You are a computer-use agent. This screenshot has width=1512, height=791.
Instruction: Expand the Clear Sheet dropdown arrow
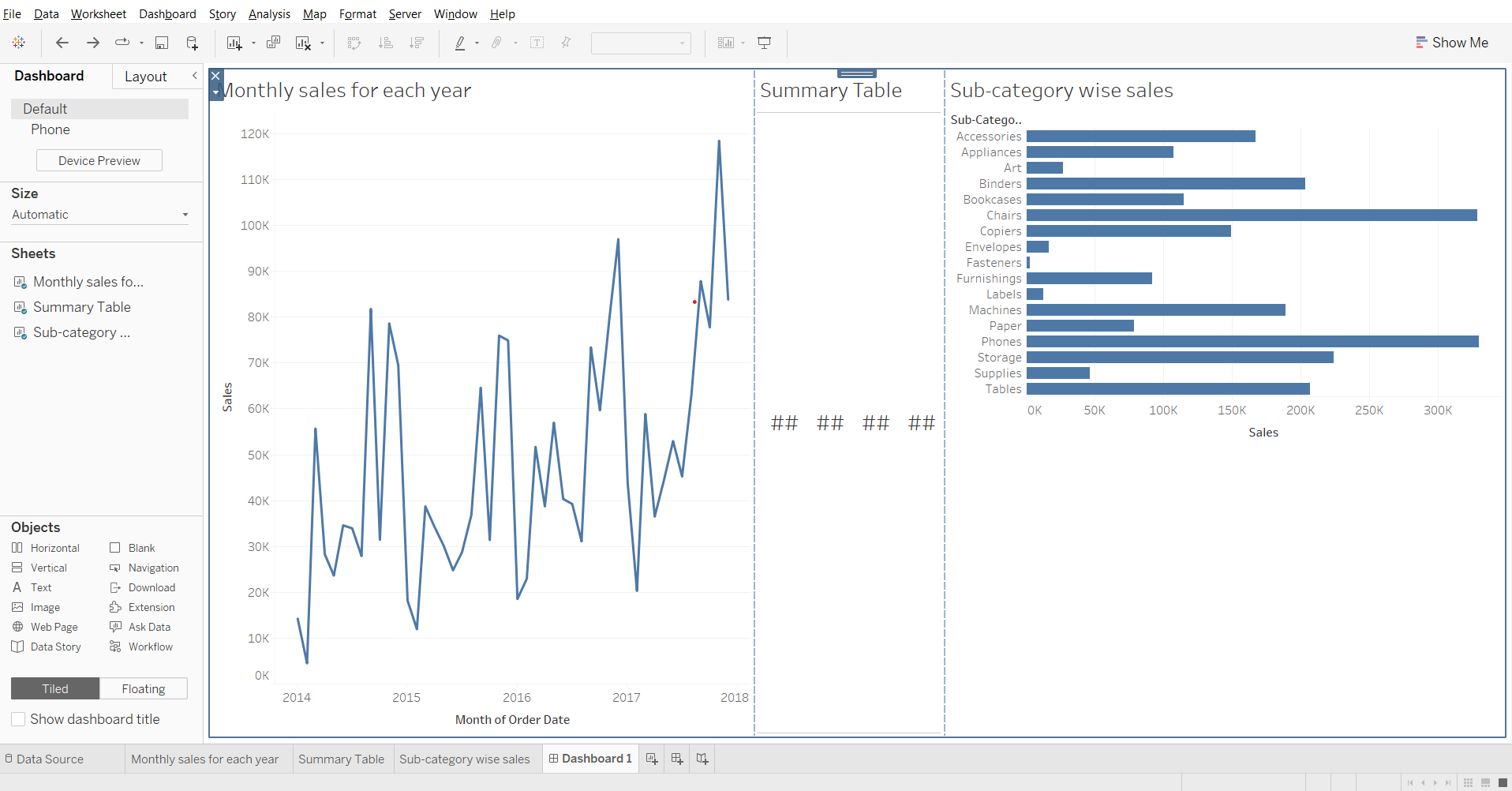pyautogui.click(x=322, y=43)
